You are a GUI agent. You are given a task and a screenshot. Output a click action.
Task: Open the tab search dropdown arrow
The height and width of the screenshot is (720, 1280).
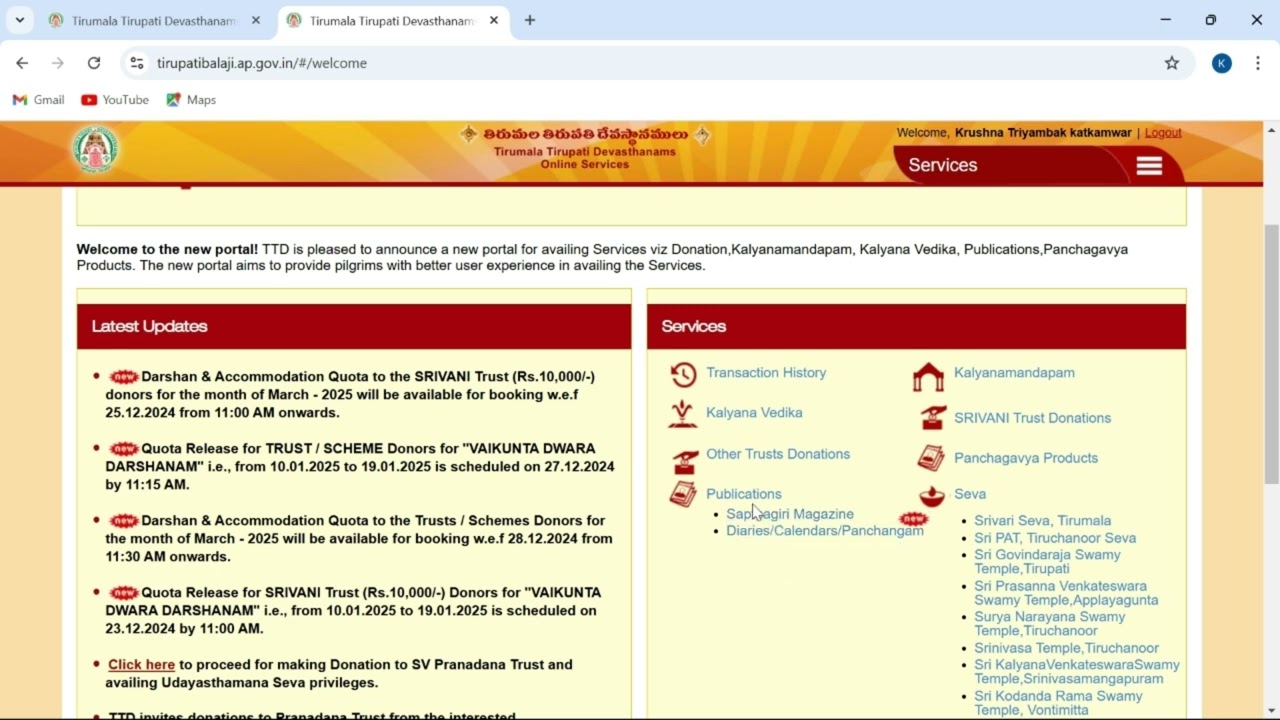[19, 20]
